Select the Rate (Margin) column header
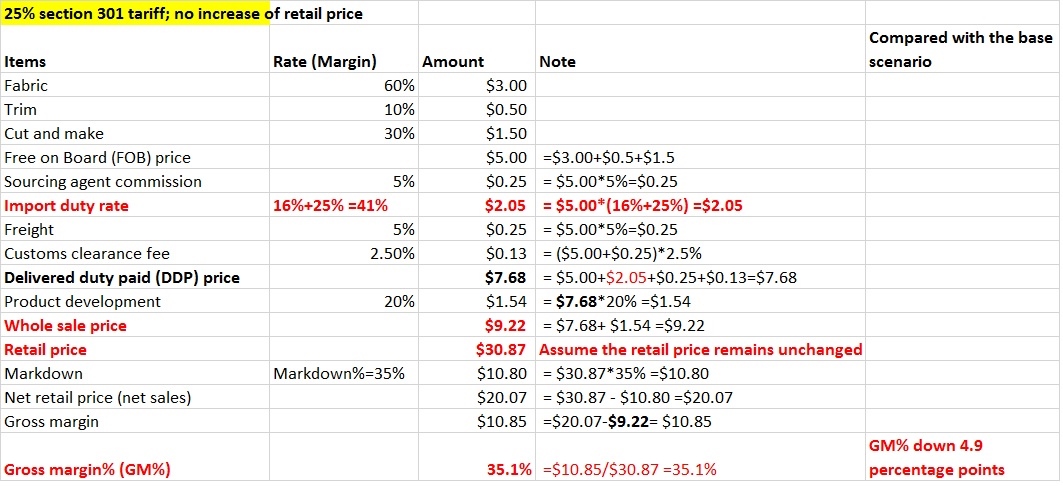 tap(324, 62)
